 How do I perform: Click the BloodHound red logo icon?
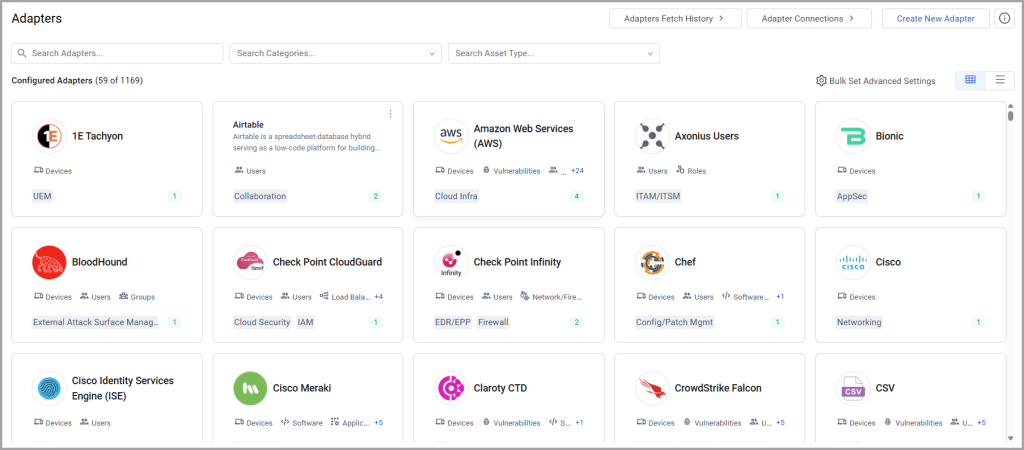(49, 262)
